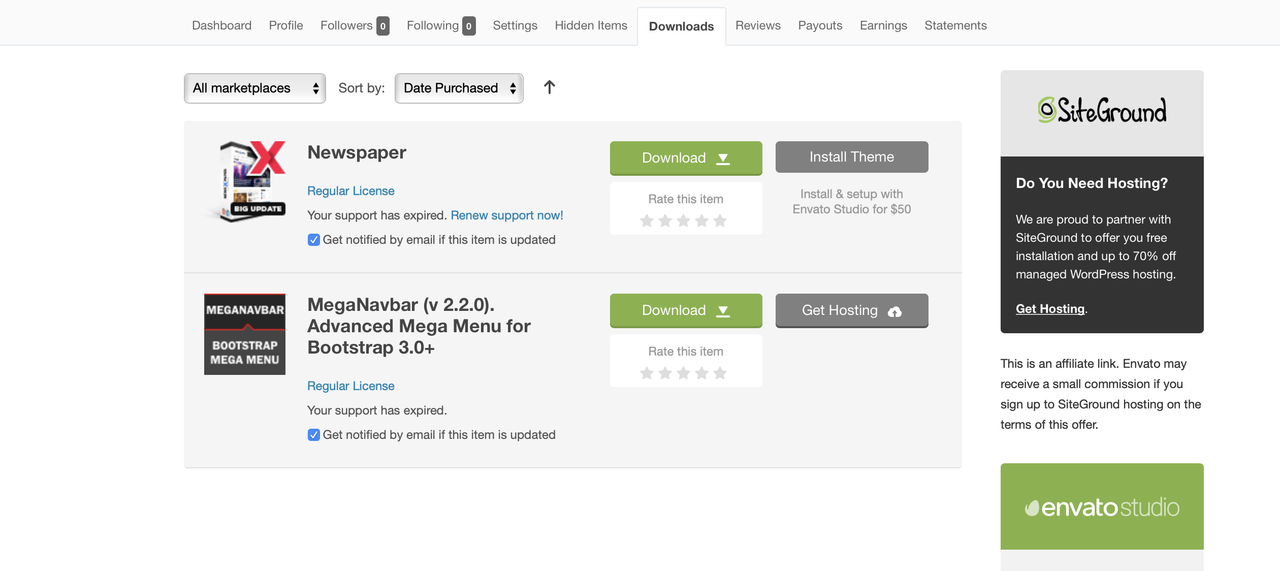The height and width of the screenshot is (571, 1280).
Task: Go to the Settings tab
Action: click(x=515, y=25)
